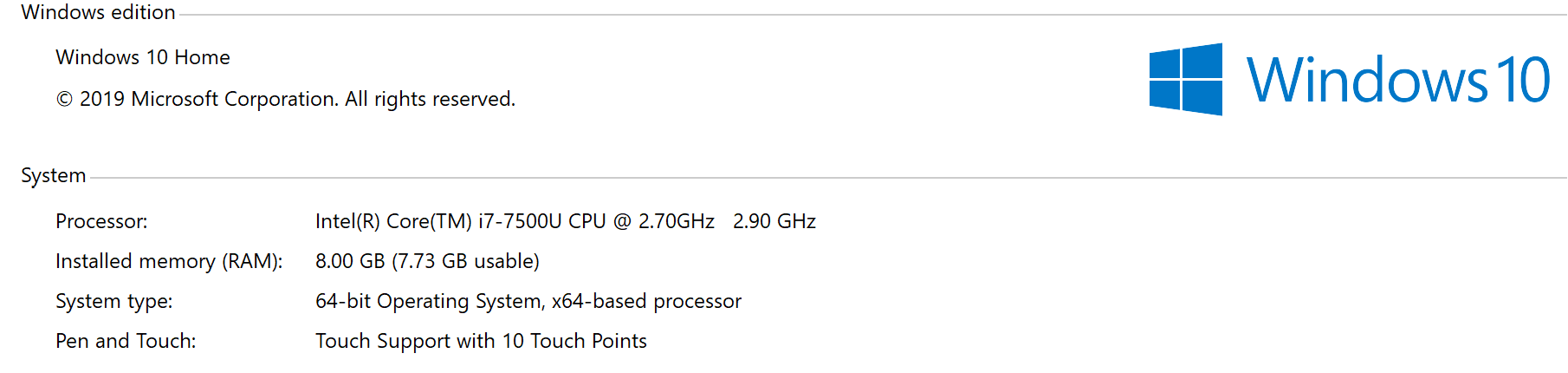This screenshot has width=1568, height=373.
Task: Select the "System" section heading
Action: coord(54,175)
